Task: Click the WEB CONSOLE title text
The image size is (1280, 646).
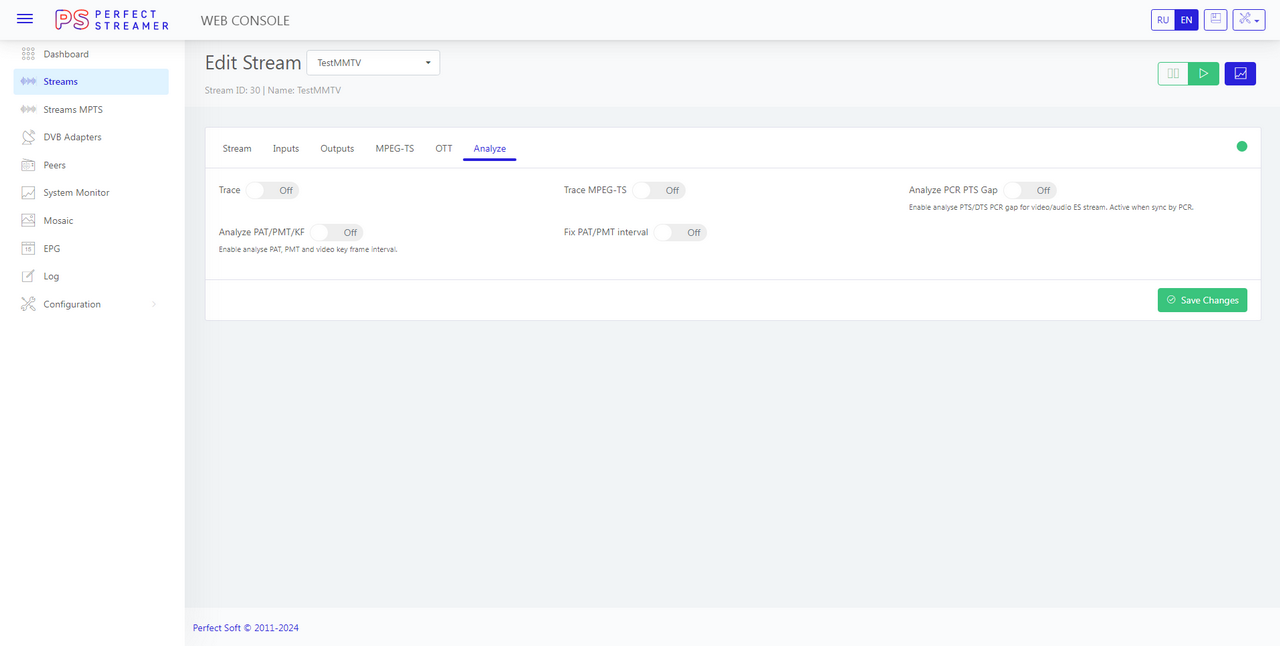Action: (246, 20)
